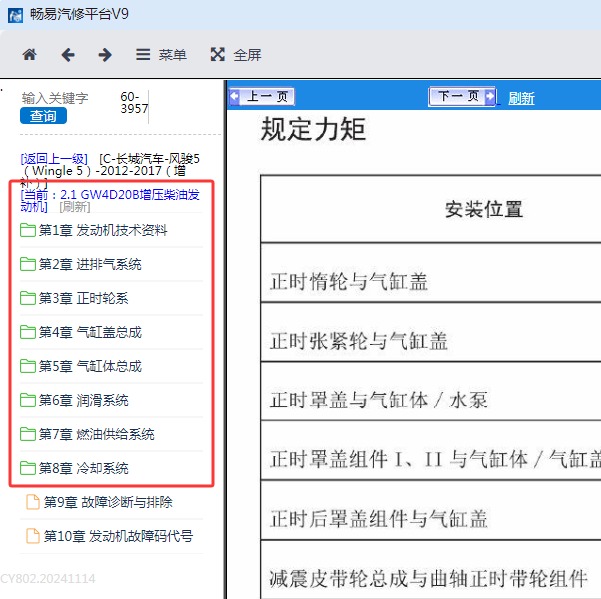Expand 第2章 进排气系统 chapter

[x=90, y=264]
